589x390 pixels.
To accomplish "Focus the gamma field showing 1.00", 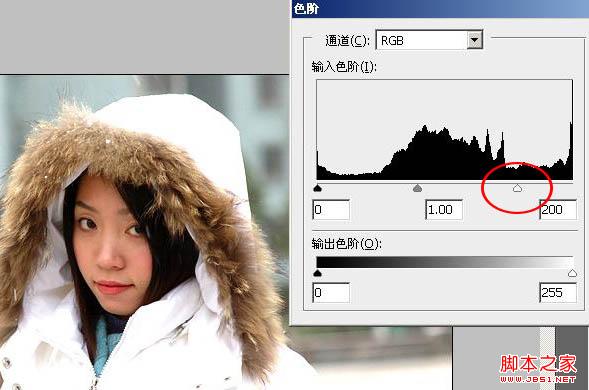I will click(444, 210).
